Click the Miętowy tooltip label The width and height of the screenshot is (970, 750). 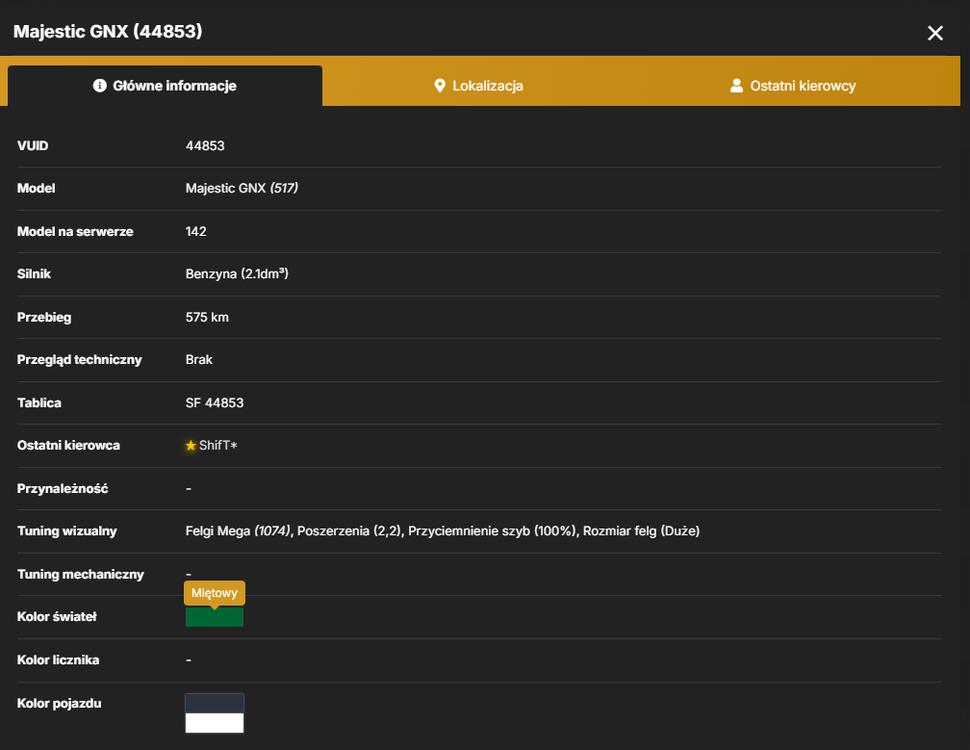[x=214, y=593]
